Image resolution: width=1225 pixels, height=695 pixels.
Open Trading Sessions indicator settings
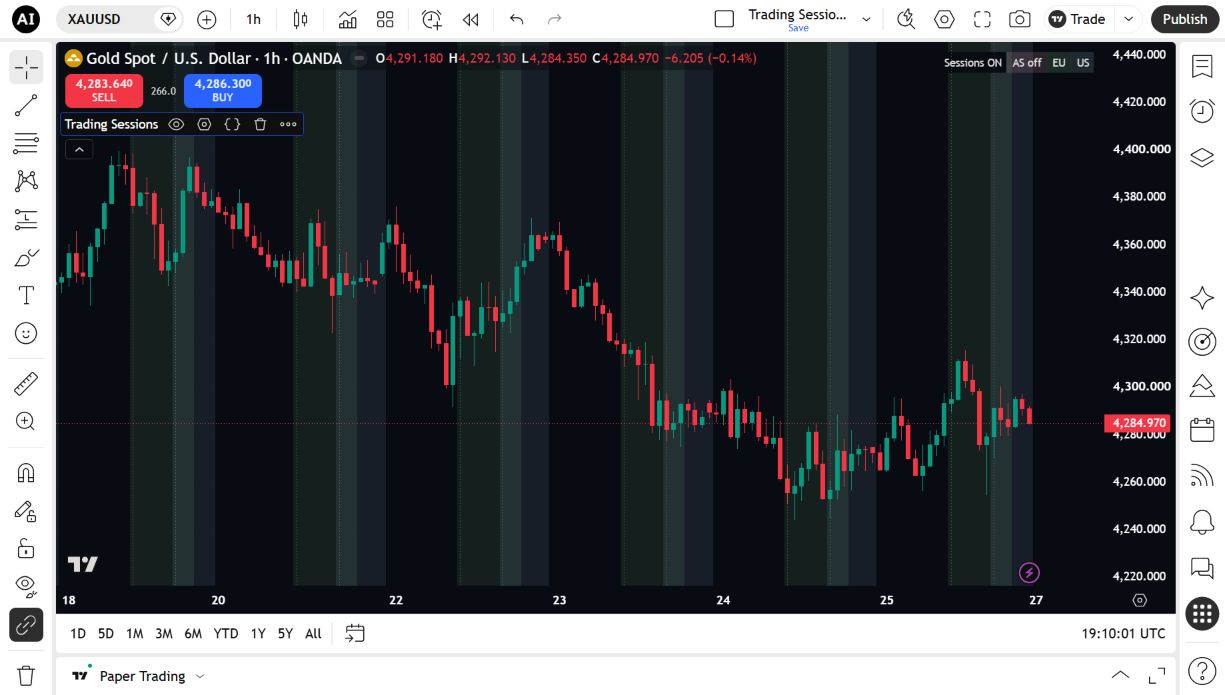pyautogui.click(x=205, y=124)
